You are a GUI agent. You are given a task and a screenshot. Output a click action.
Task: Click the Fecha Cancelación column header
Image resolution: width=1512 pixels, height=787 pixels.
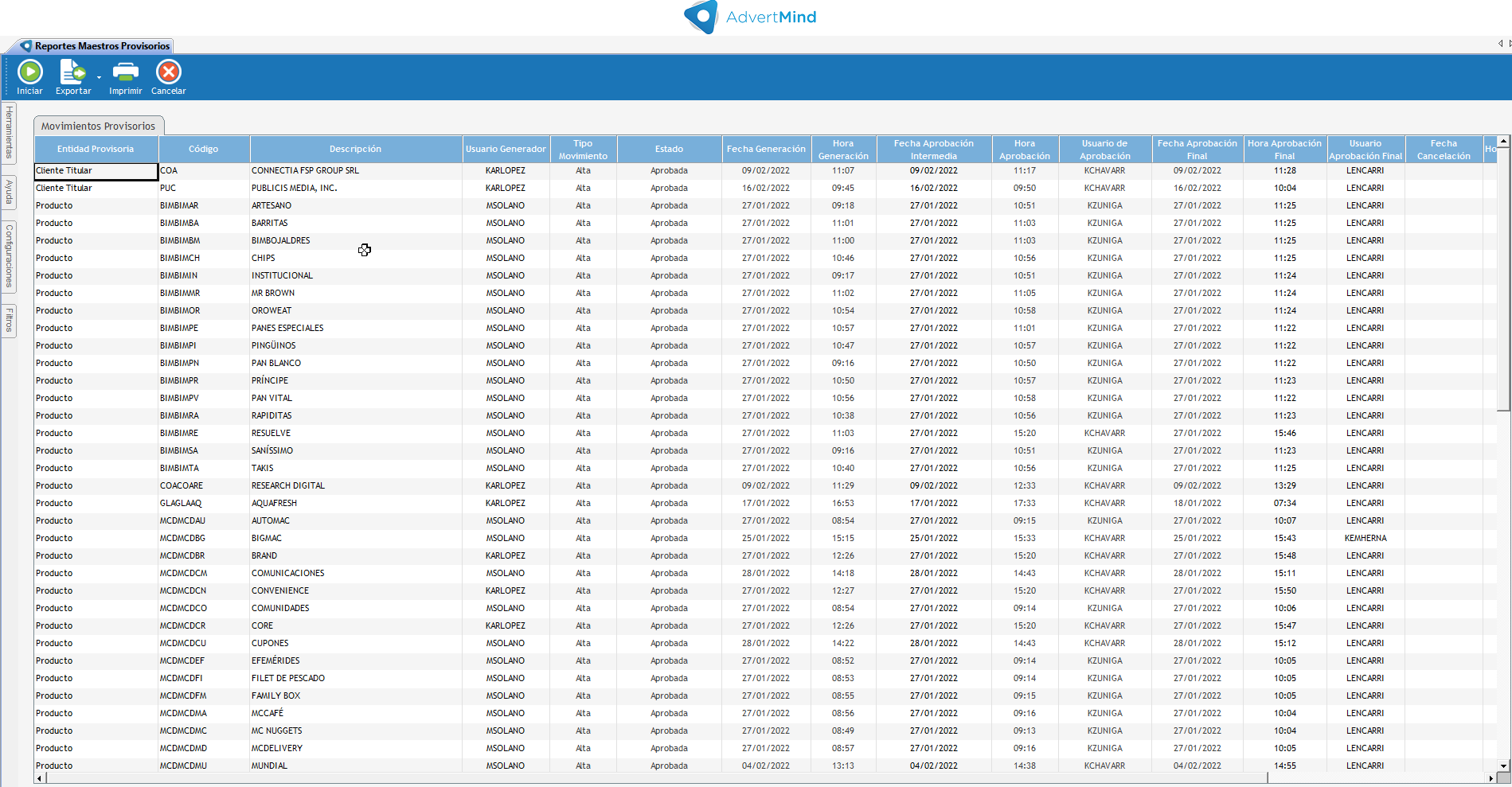1444,149
